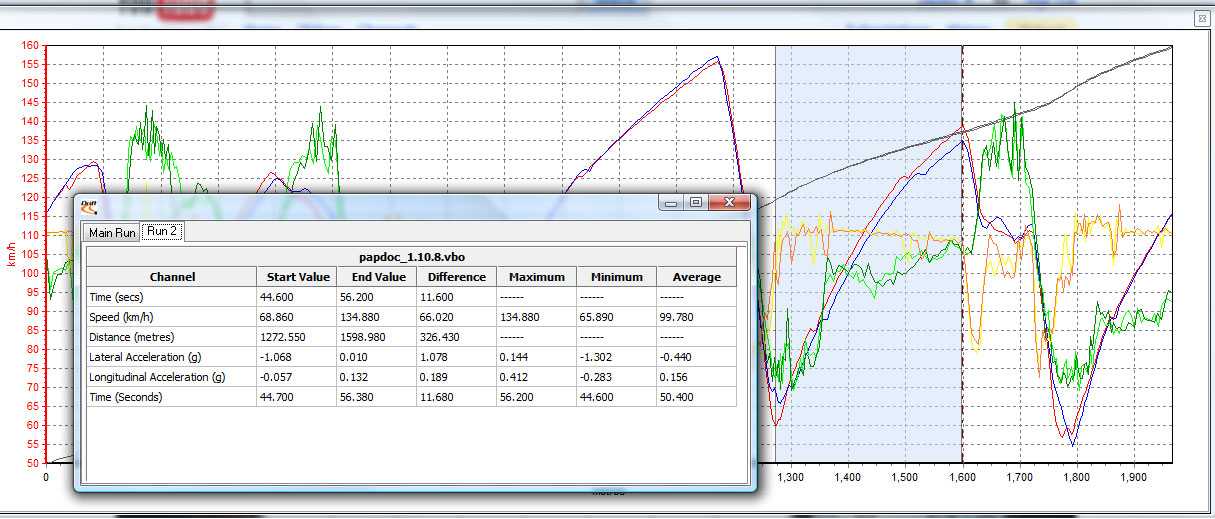This screenshot has width=1215, height=519.
Task: Click the End Value column header
Action: tap(377, 277)
